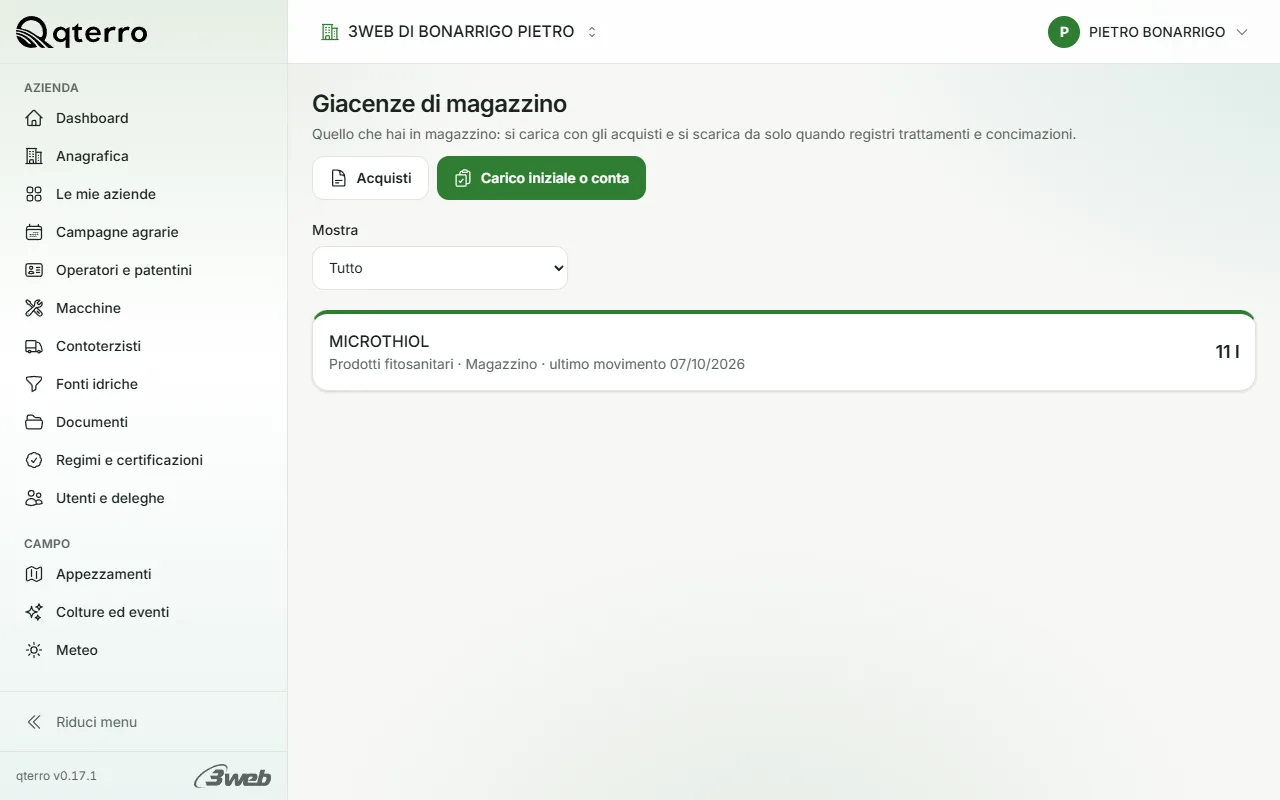Click the Regimi e certificazioni badge icon
Viewport: 1280px width, 800px height.
[34, 460]
